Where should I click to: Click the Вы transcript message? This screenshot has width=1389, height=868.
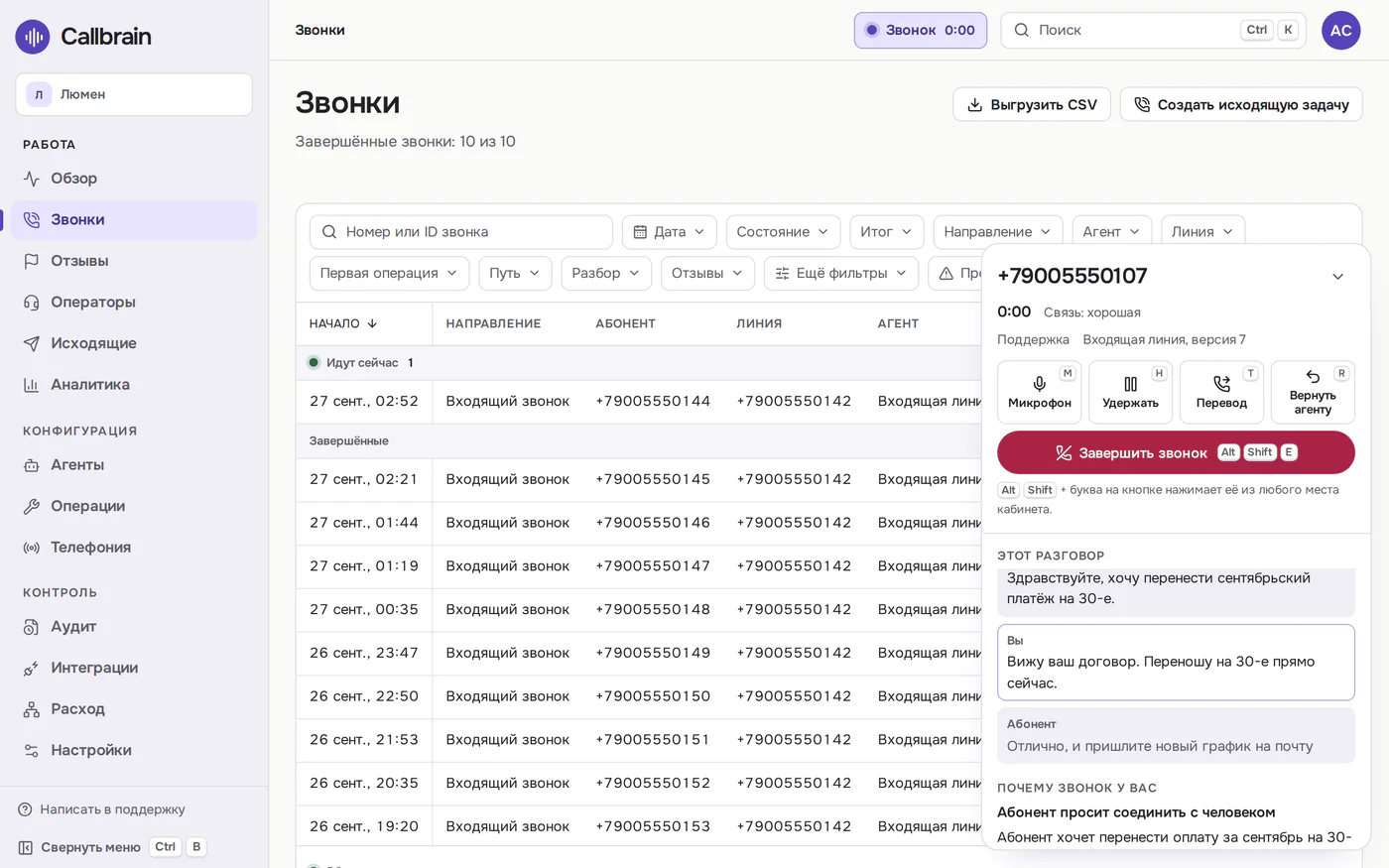coord(1176,663)
